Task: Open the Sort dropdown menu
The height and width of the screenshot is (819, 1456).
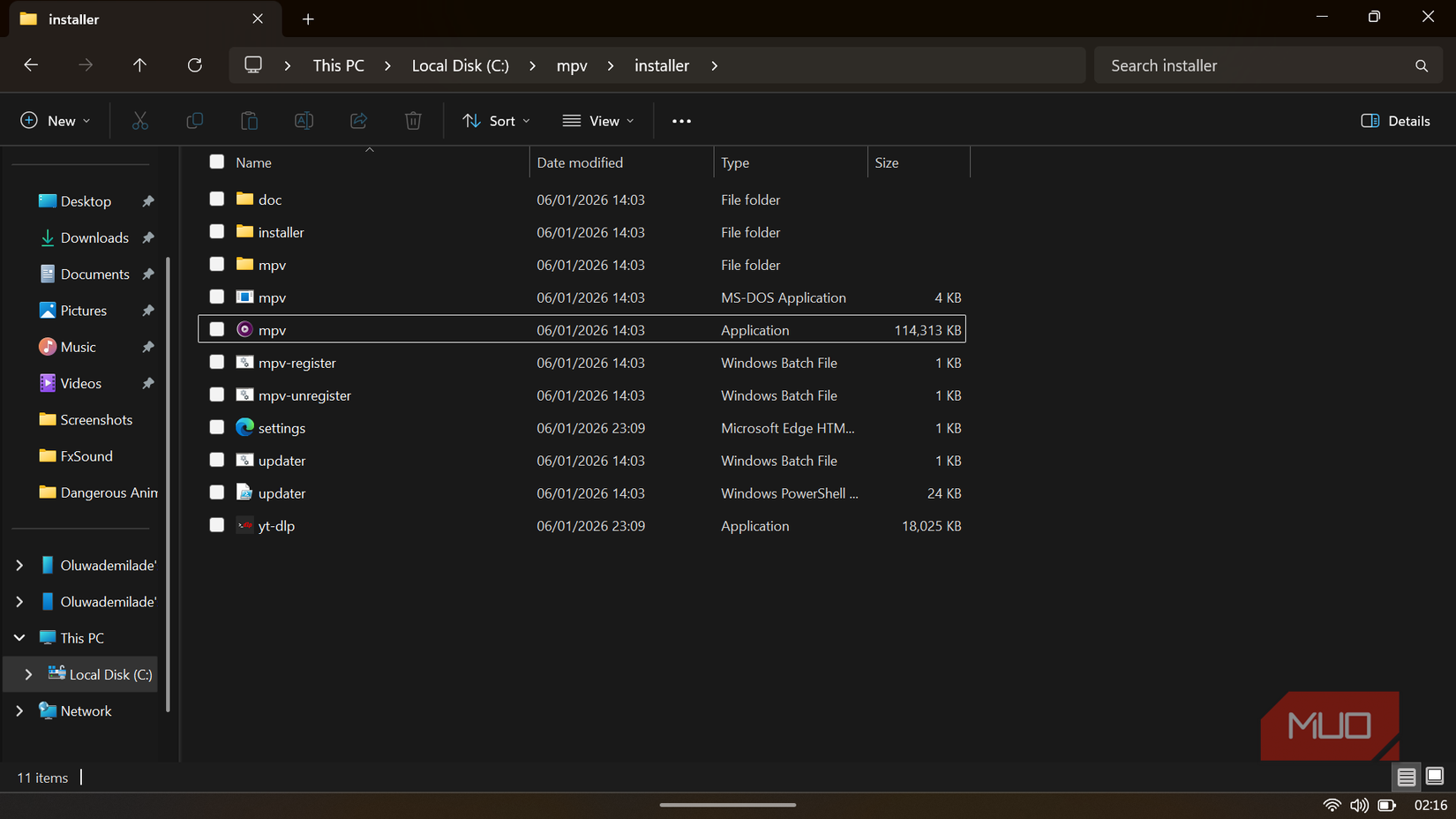Action: click(496, 120)
